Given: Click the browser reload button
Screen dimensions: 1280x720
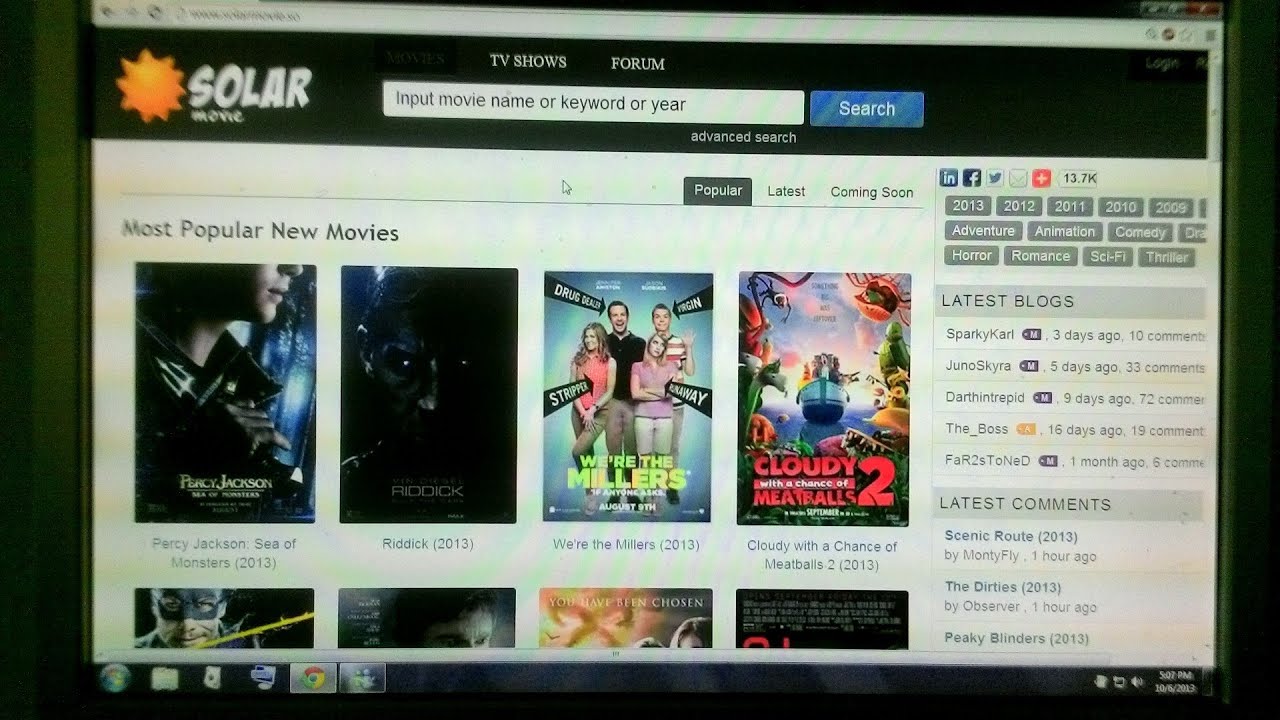Looking at the screenshot, I should click(x=155, y=13).
